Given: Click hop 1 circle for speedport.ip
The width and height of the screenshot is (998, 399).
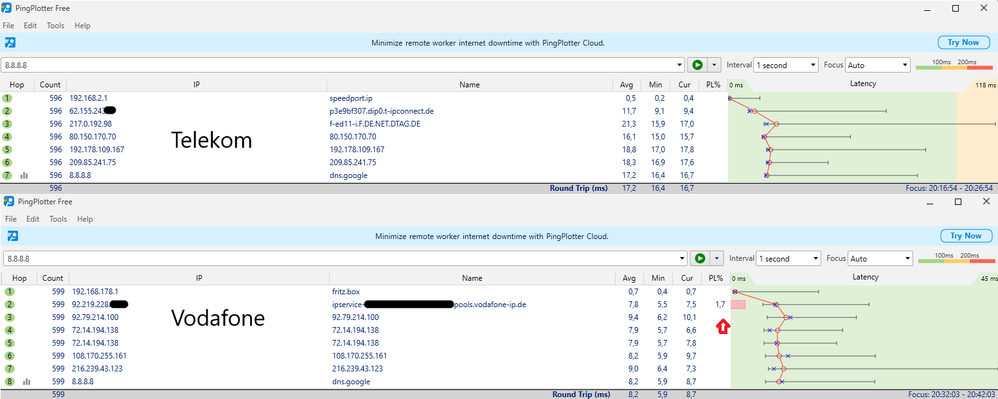Looking at the screenshot, I should tap(7, 98).
